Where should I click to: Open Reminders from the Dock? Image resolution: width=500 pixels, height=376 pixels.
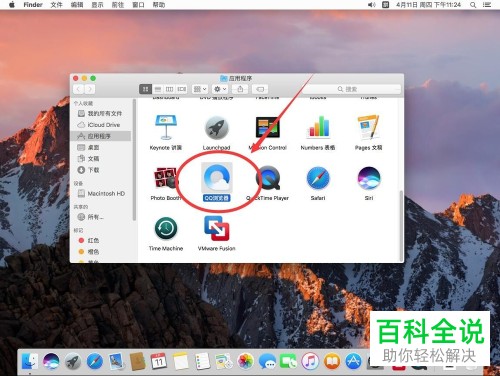[202, 361]
